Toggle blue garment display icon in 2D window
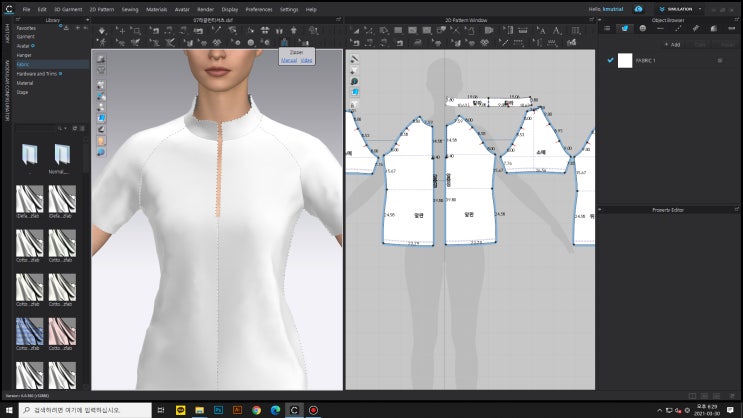 click(354, 93)
